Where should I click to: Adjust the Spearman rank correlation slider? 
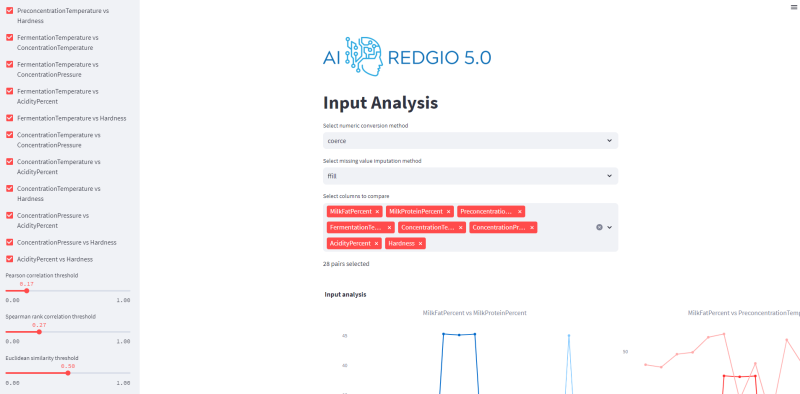[x=39, y=332]
